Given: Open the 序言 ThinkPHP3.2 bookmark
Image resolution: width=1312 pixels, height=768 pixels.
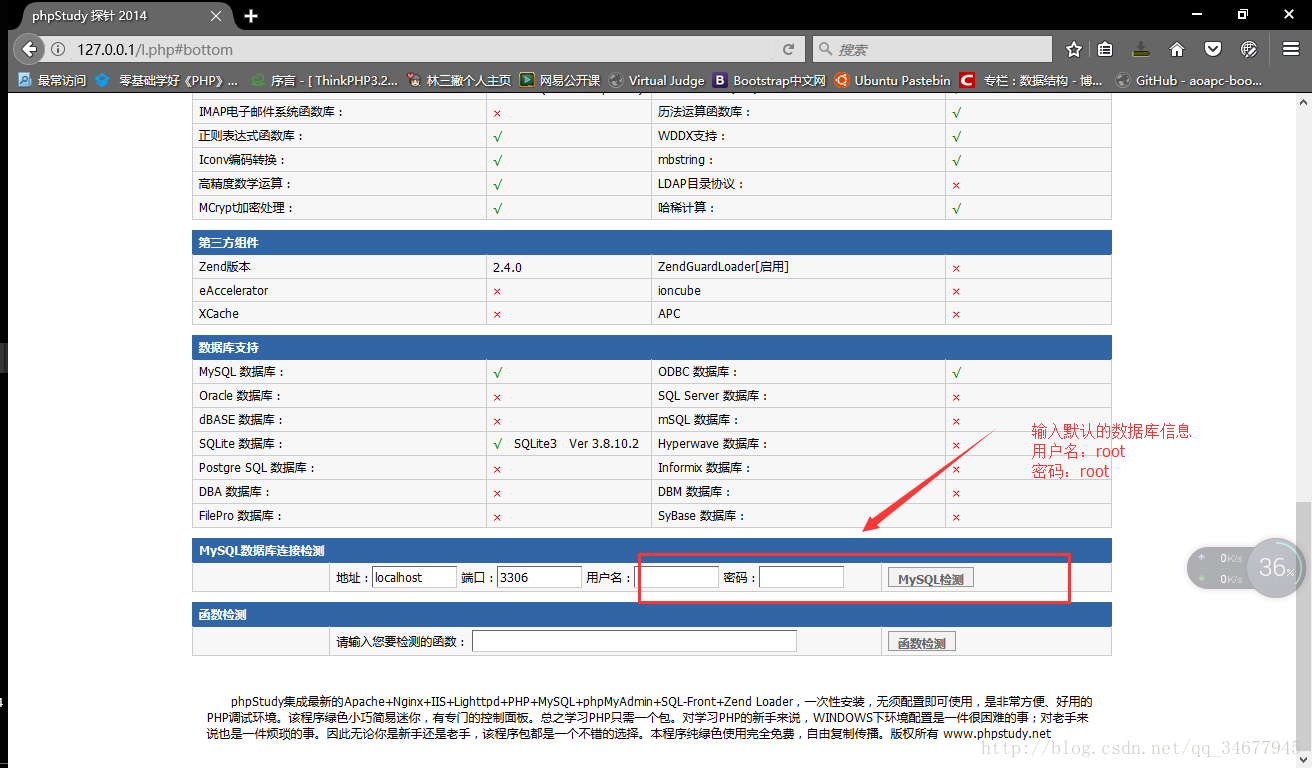Looking at the screenshot, I should tap(325, 80).
